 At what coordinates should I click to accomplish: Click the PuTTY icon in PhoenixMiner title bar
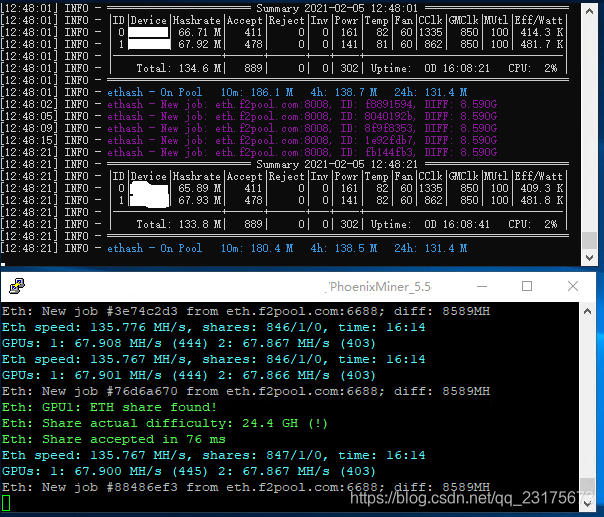click(x=17, y=286)
